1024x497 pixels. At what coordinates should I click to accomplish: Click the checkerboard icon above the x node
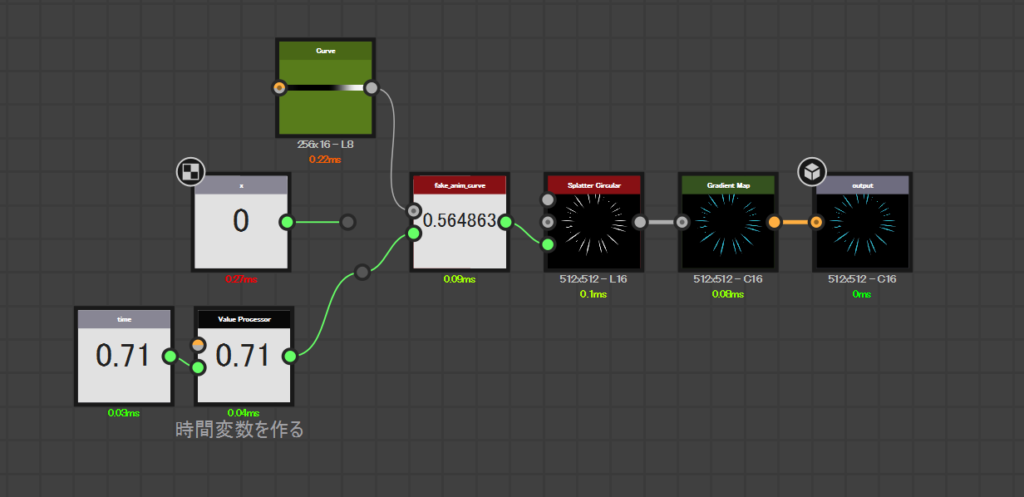point(189,172)
